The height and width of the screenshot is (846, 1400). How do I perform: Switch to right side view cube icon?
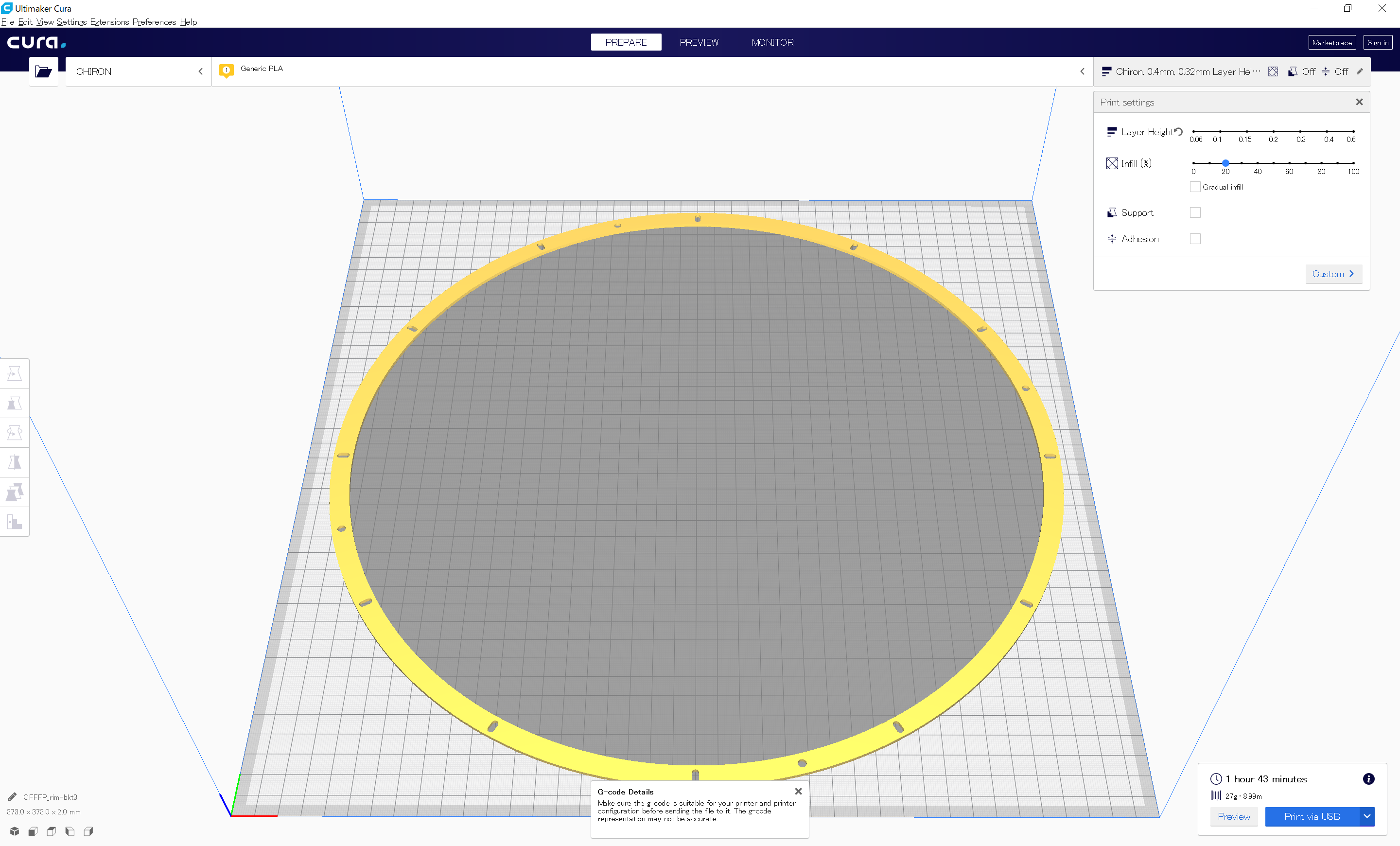[x=88, y=831]
